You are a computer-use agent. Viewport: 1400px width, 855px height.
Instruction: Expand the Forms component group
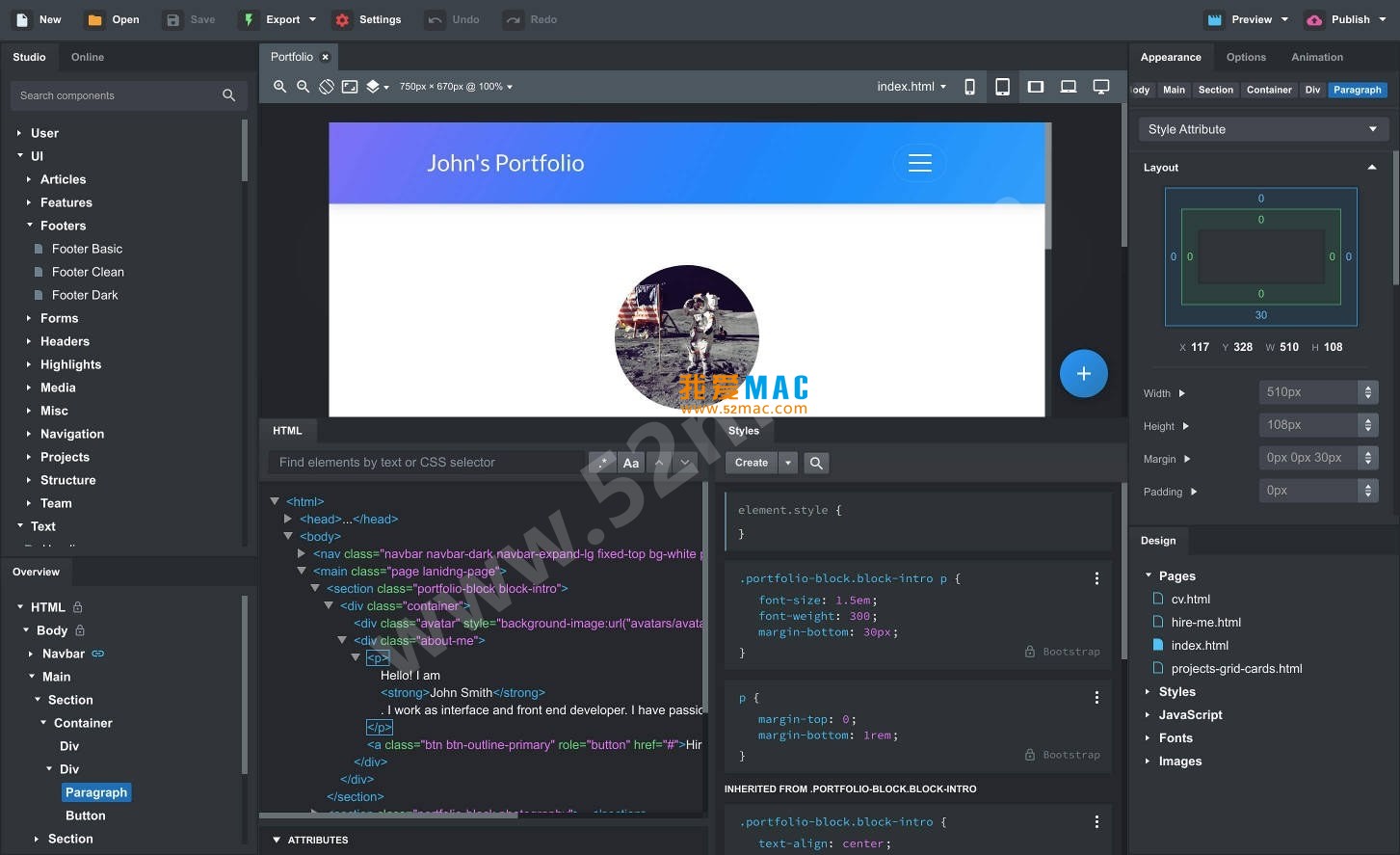pos(29,318)
